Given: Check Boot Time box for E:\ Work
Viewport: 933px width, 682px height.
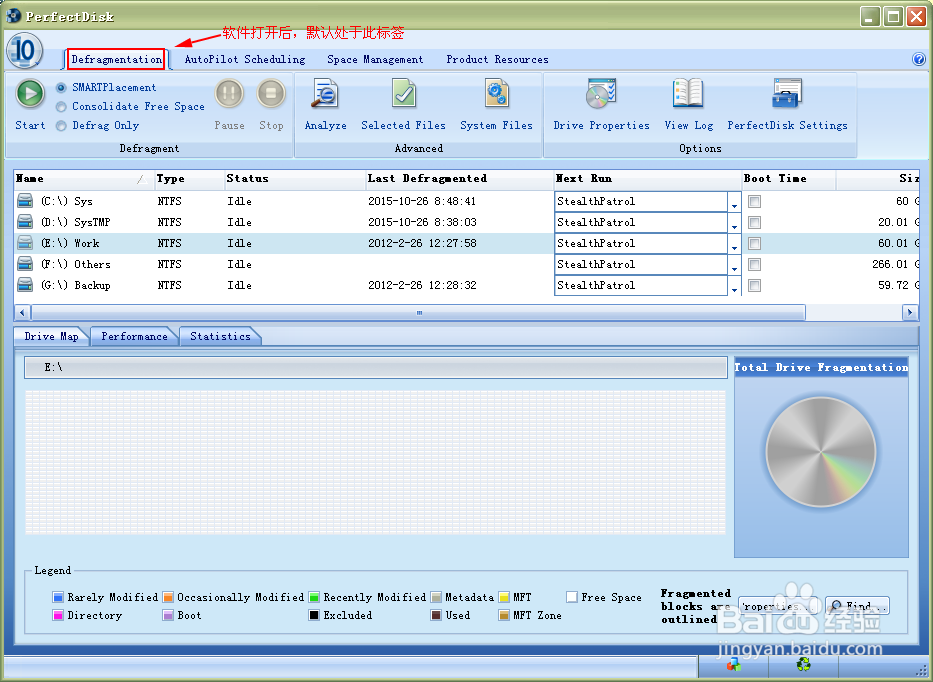Looking at the screenshot, I should pyautogui.click(x=754, y=243).
